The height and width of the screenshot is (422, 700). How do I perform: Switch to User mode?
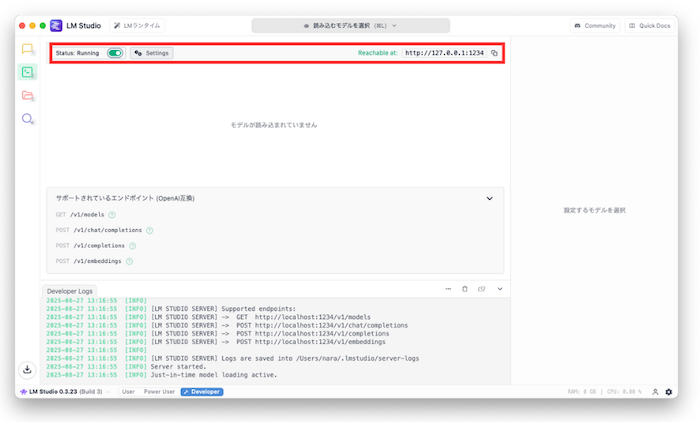(x=128, y=392)
